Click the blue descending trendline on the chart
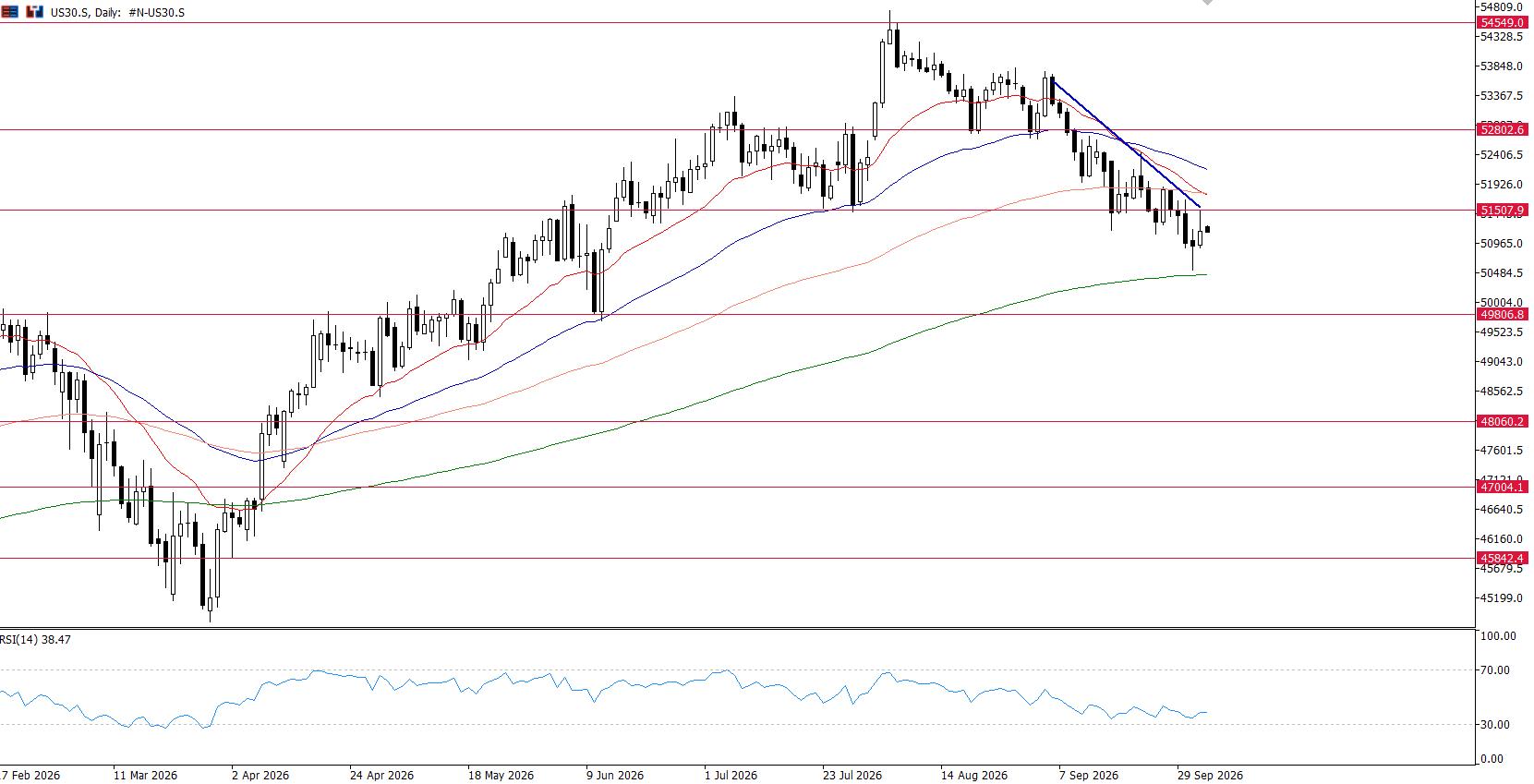 click(x=1125, y=143)
